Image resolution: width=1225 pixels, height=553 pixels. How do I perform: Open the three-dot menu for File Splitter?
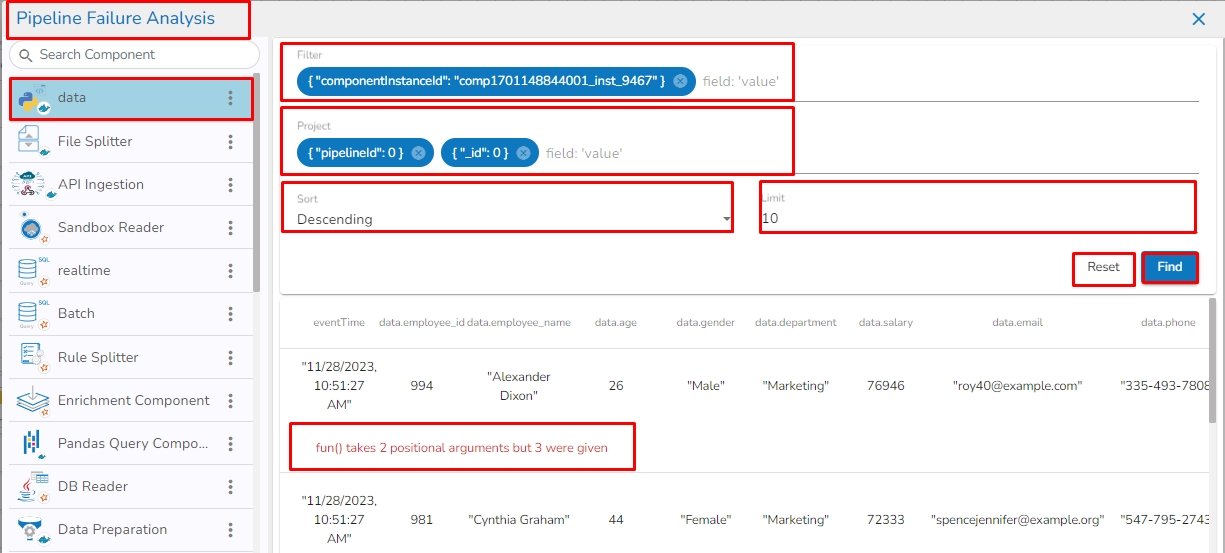230,142
